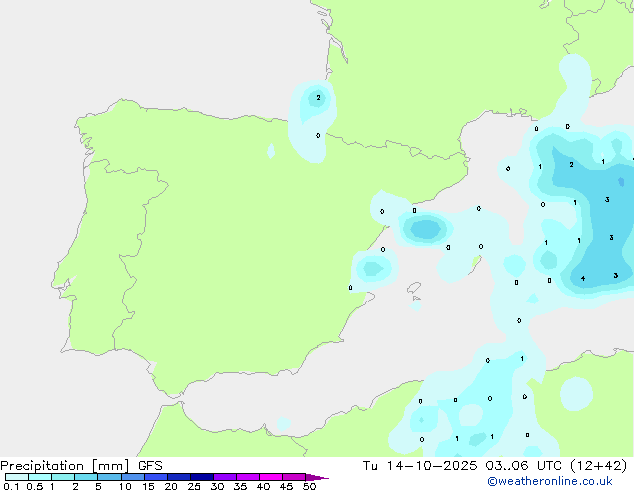Viewport: 634px width, 490px height.
Task: Select the '50' legend label
Action: click(x=309, y=486)
